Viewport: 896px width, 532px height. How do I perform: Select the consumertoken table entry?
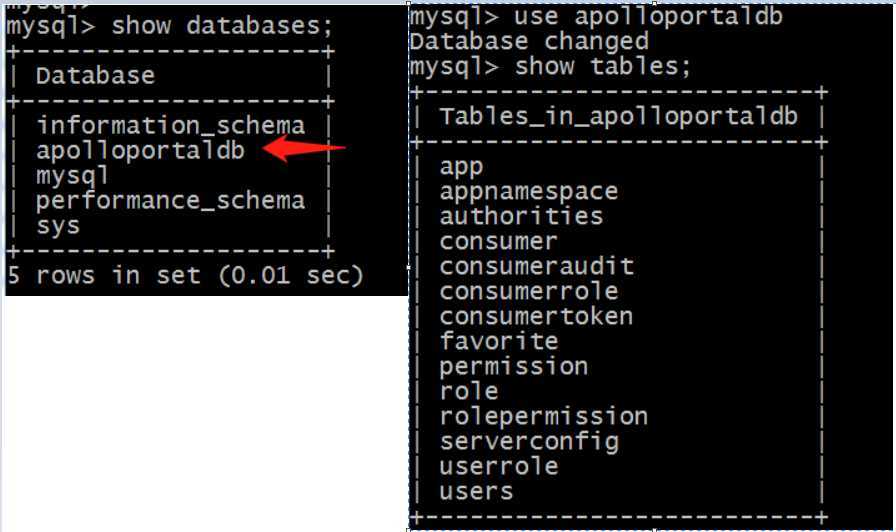536,317
